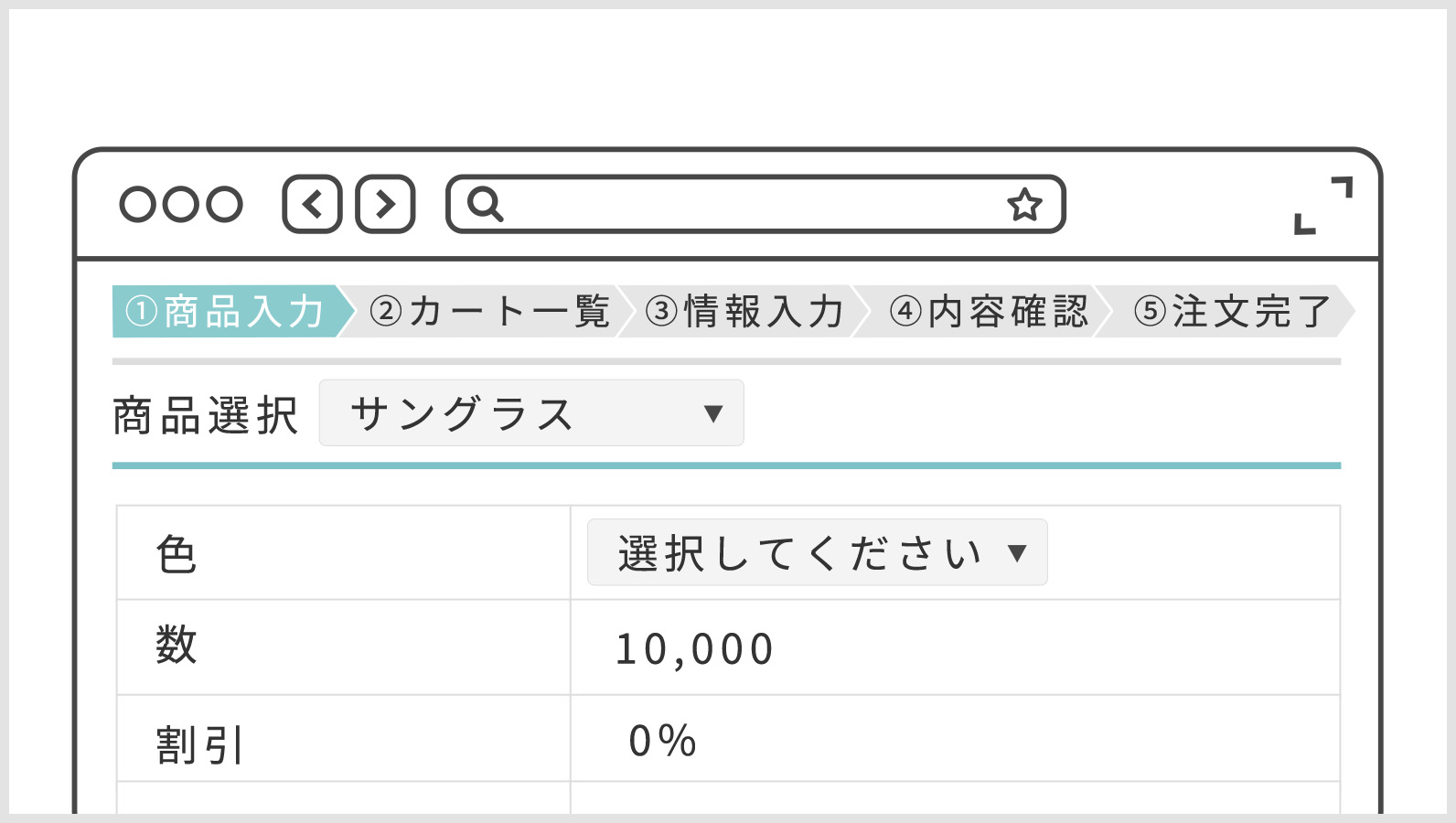
Task: Click the 色 row label
Action: [x=176, y=554]
